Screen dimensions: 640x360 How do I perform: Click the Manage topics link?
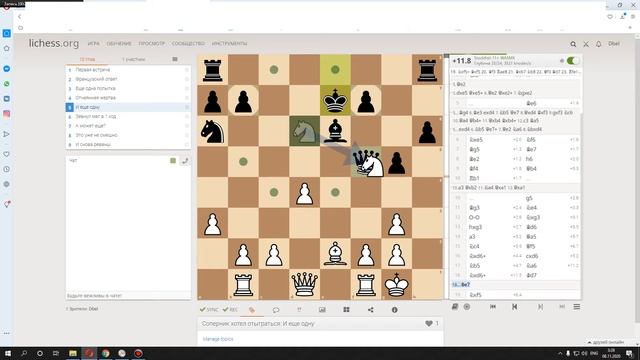point(218,339)
